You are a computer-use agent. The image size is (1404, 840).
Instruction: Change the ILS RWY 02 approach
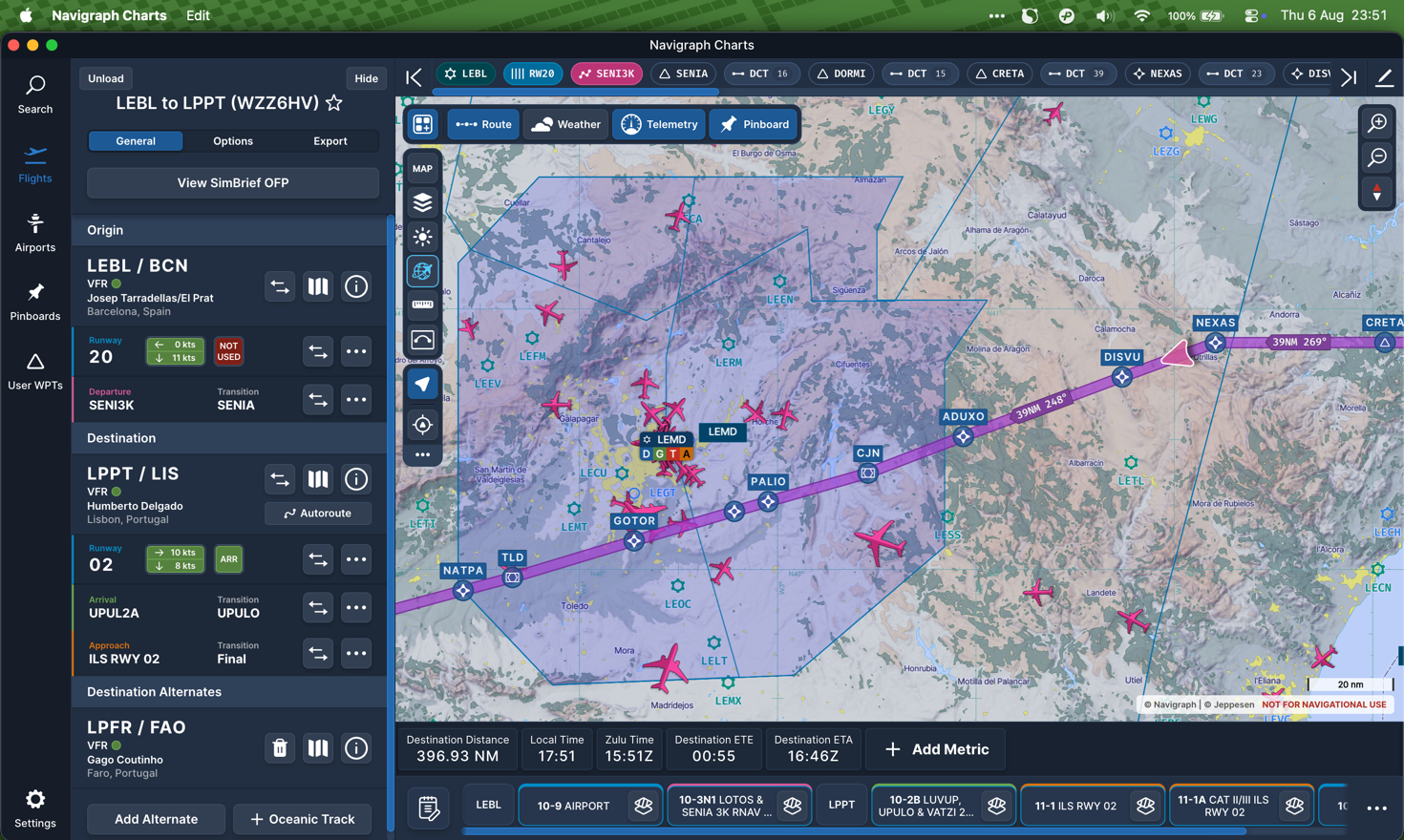coord(318,653)
